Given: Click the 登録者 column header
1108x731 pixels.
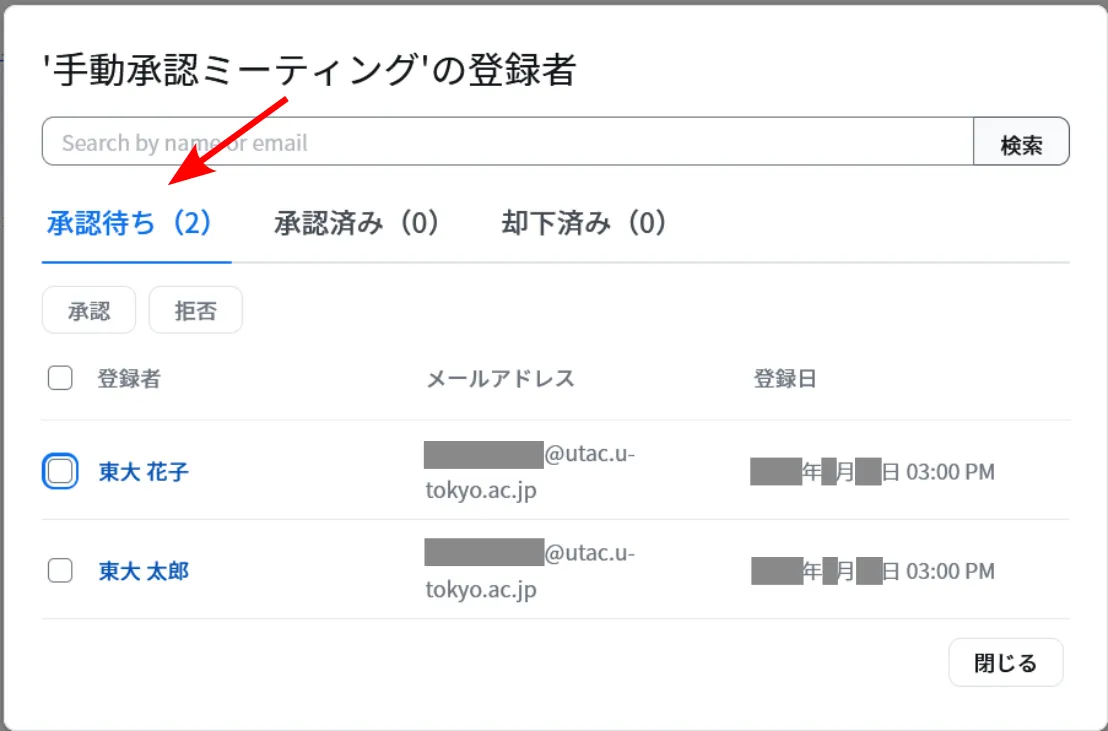Looking at the screenshot, I should coord(128,379).
